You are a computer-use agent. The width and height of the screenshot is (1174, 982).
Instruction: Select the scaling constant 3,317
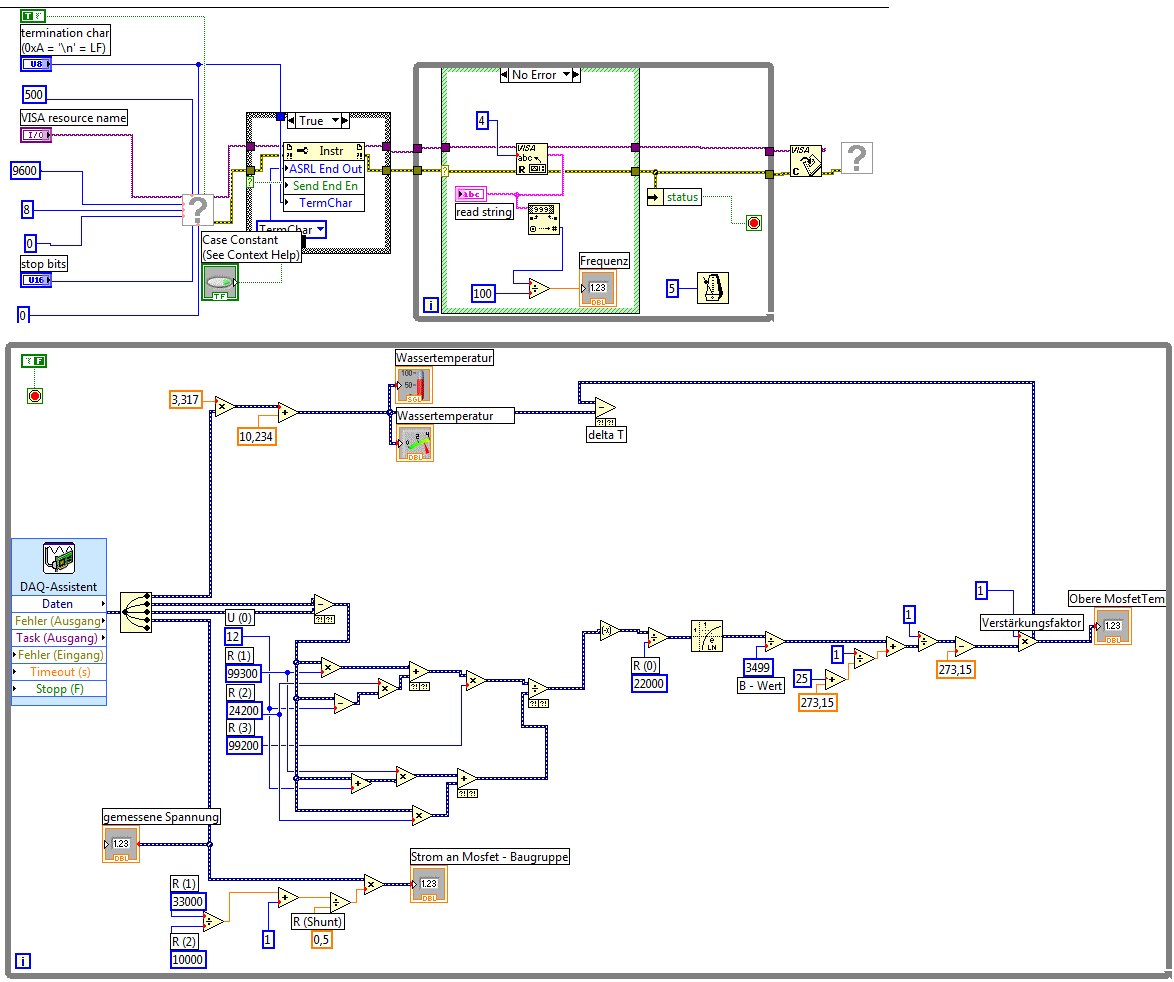click(x=186, y=400)
